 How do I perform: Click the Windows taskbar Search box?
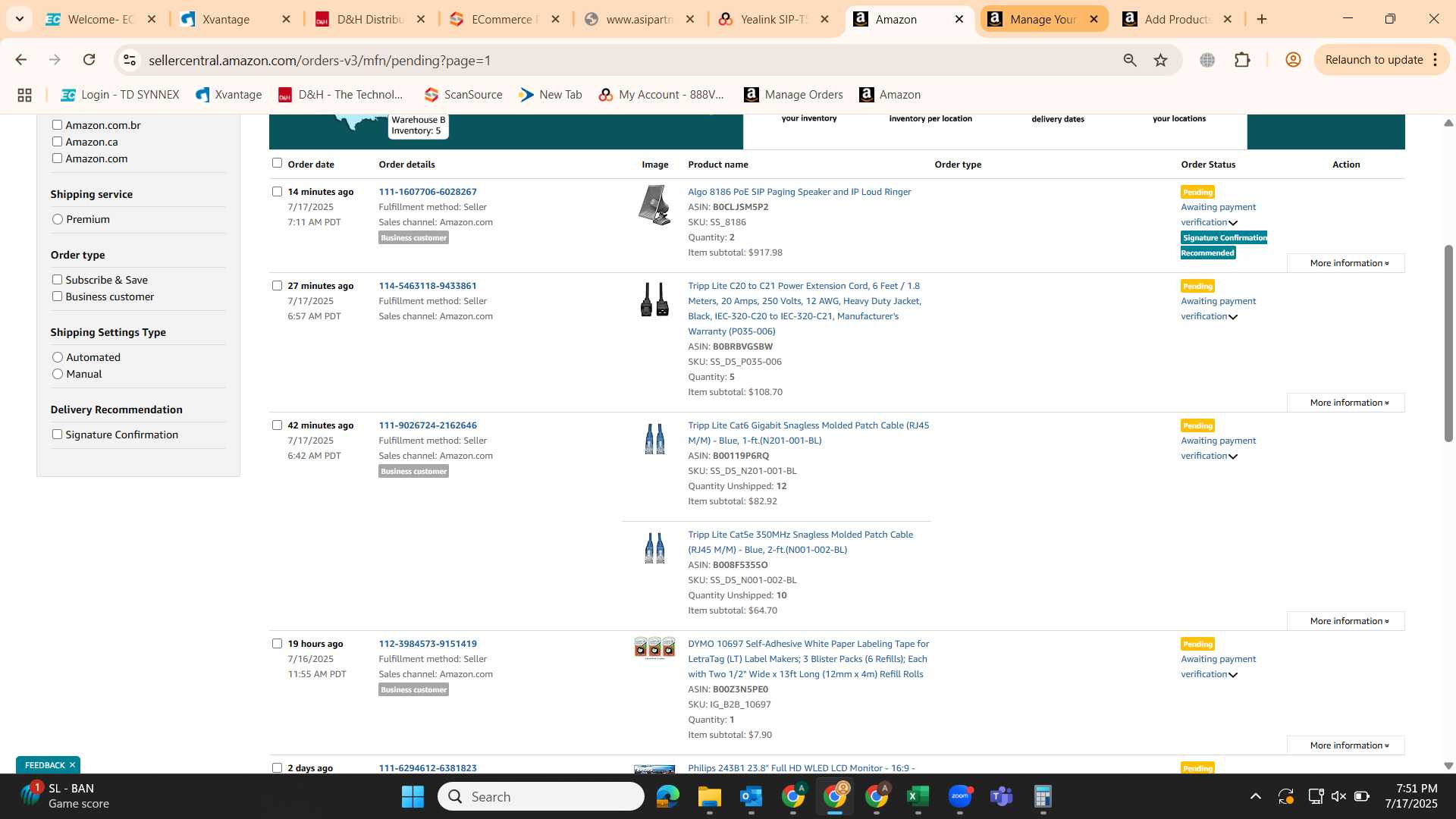pos(541,796)
